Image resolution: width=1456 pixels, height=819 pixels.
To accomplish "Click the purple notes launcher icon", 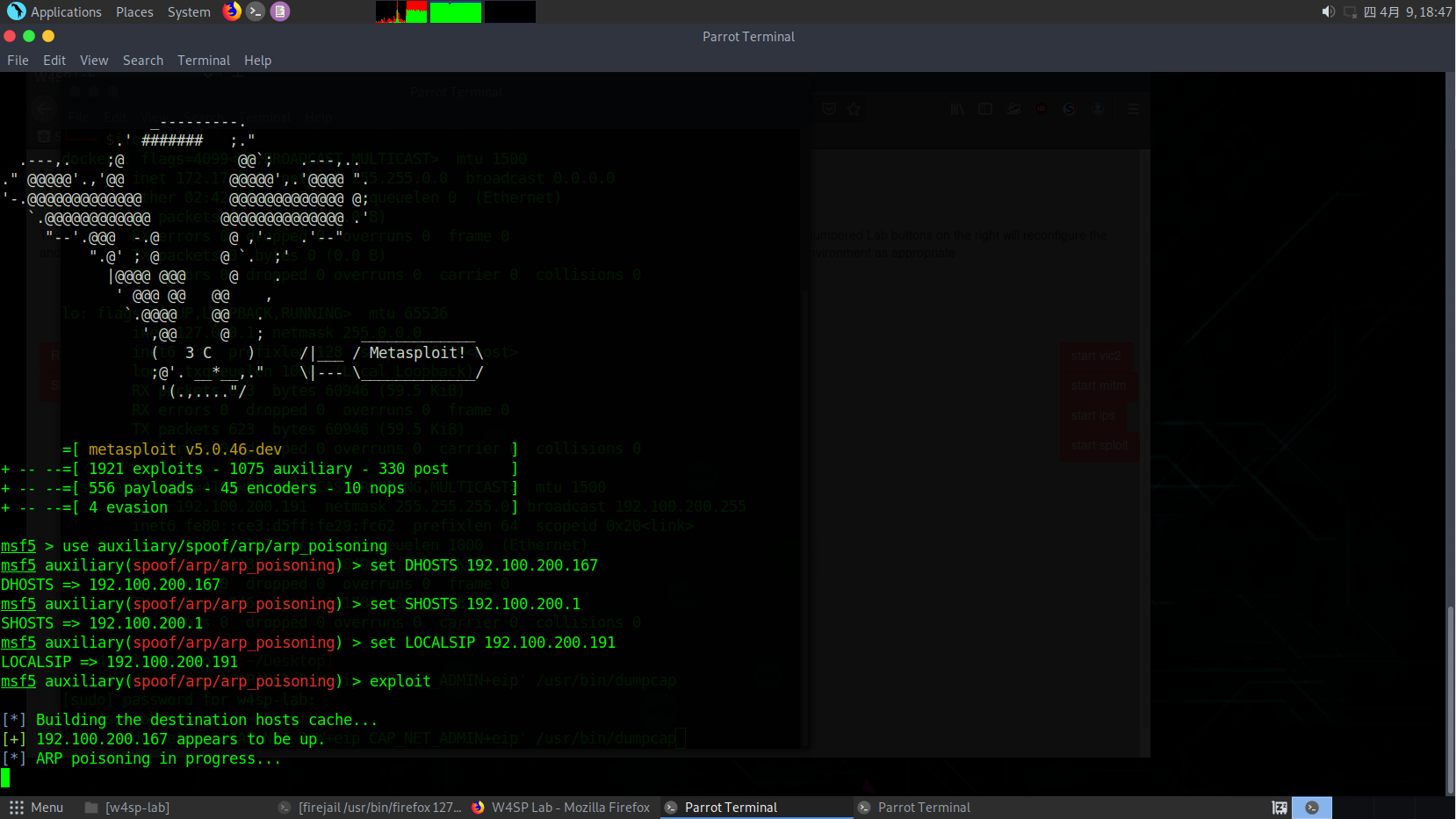I will click(280, 11).
